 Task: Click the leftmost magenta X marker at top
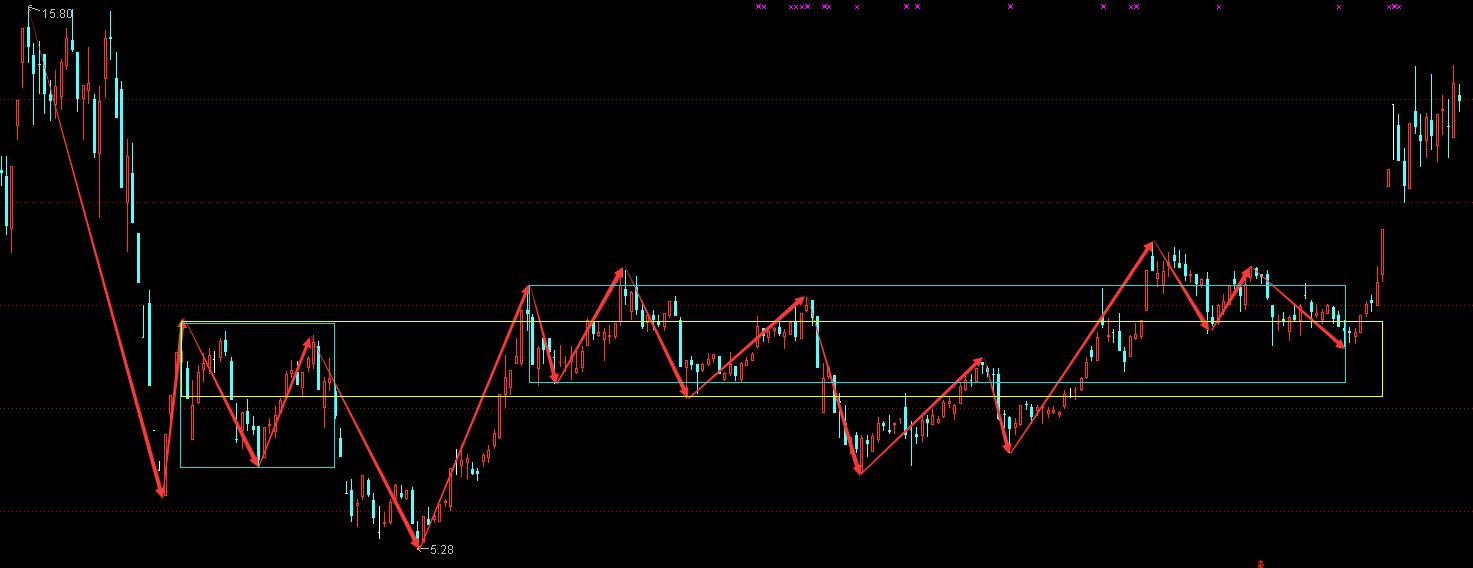pyautogui.click(x=760, y=7)
